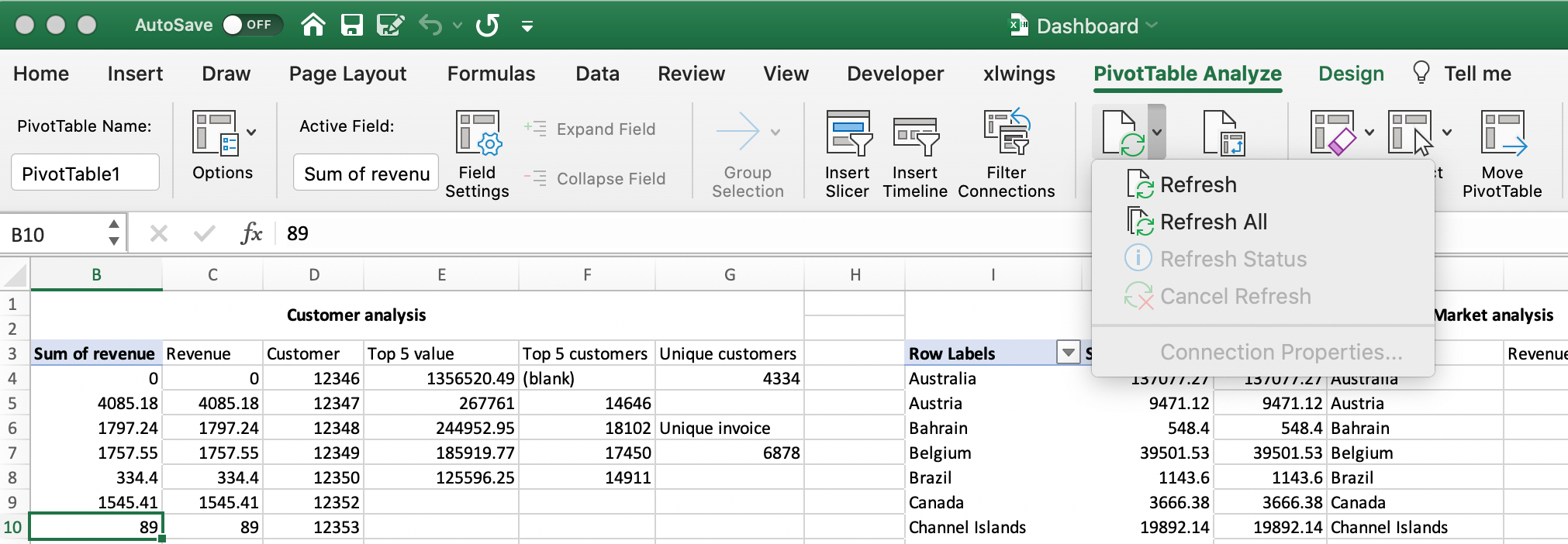
Task: Click the Save floppy disk icon
Action: 352,26
